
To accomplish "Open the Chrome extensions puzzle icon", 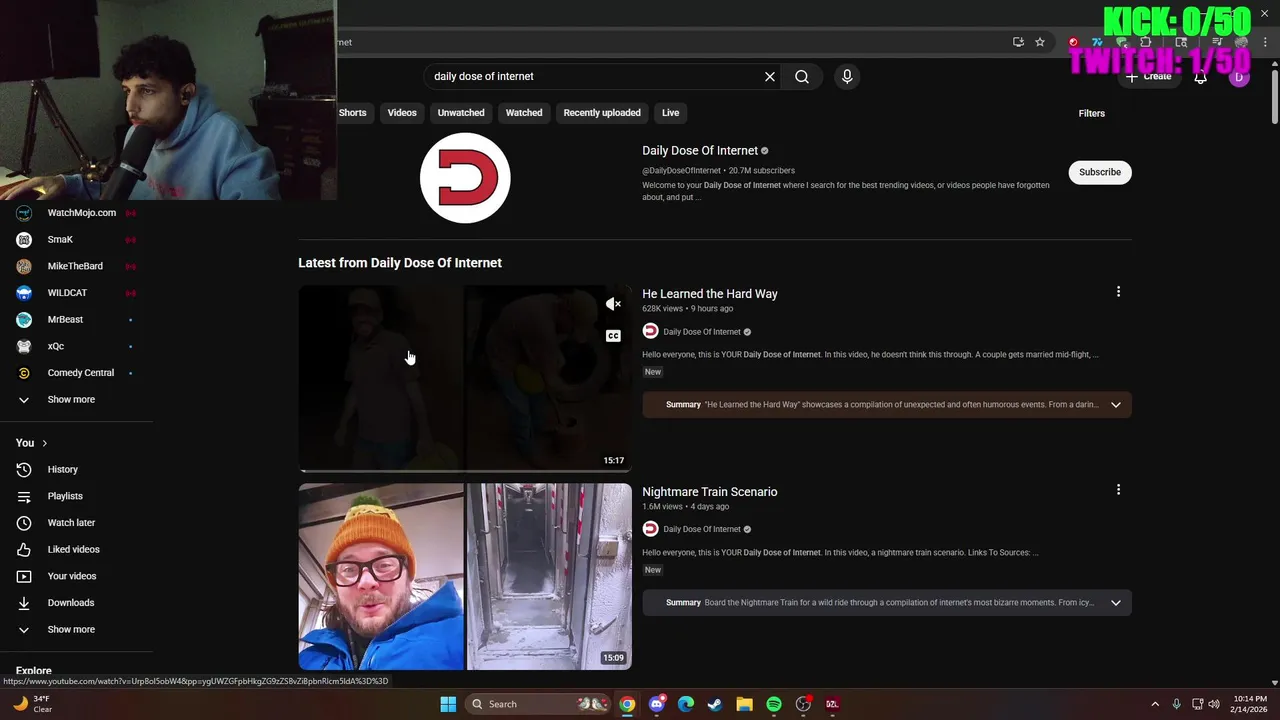I will click(x=1146, y=42).
